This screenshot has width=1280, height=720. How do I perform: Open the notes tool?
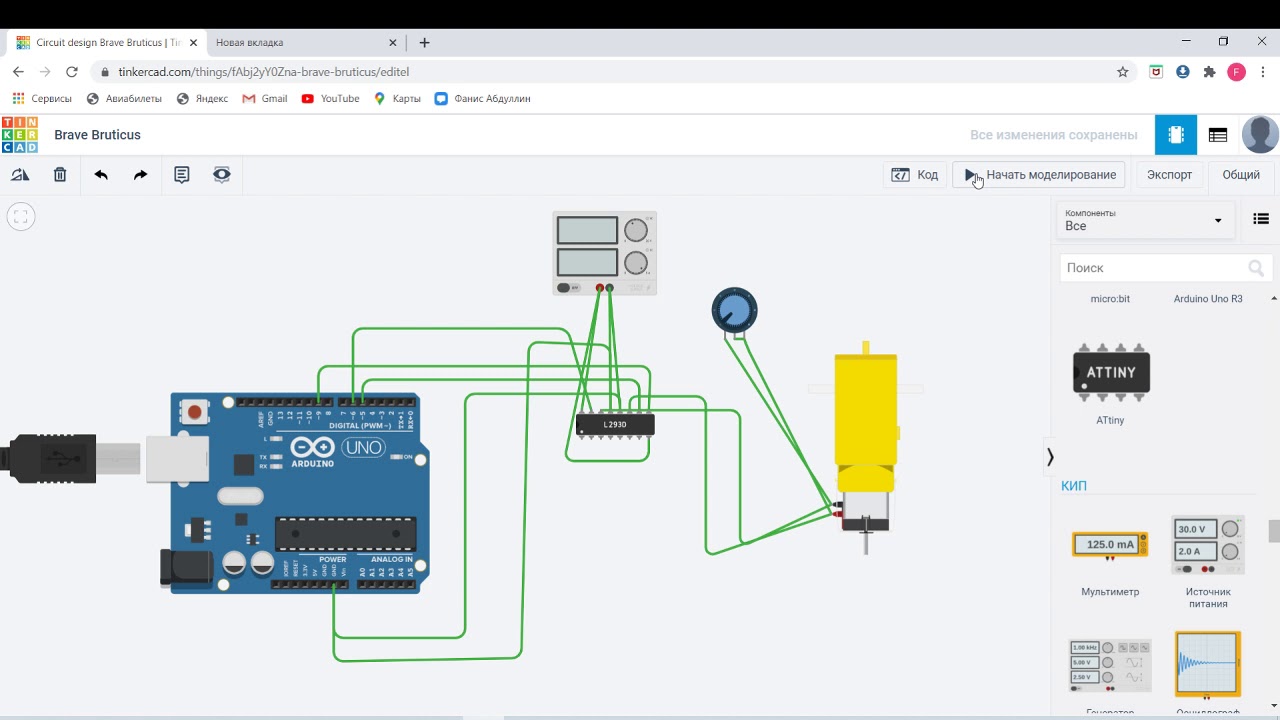(182, 175)
